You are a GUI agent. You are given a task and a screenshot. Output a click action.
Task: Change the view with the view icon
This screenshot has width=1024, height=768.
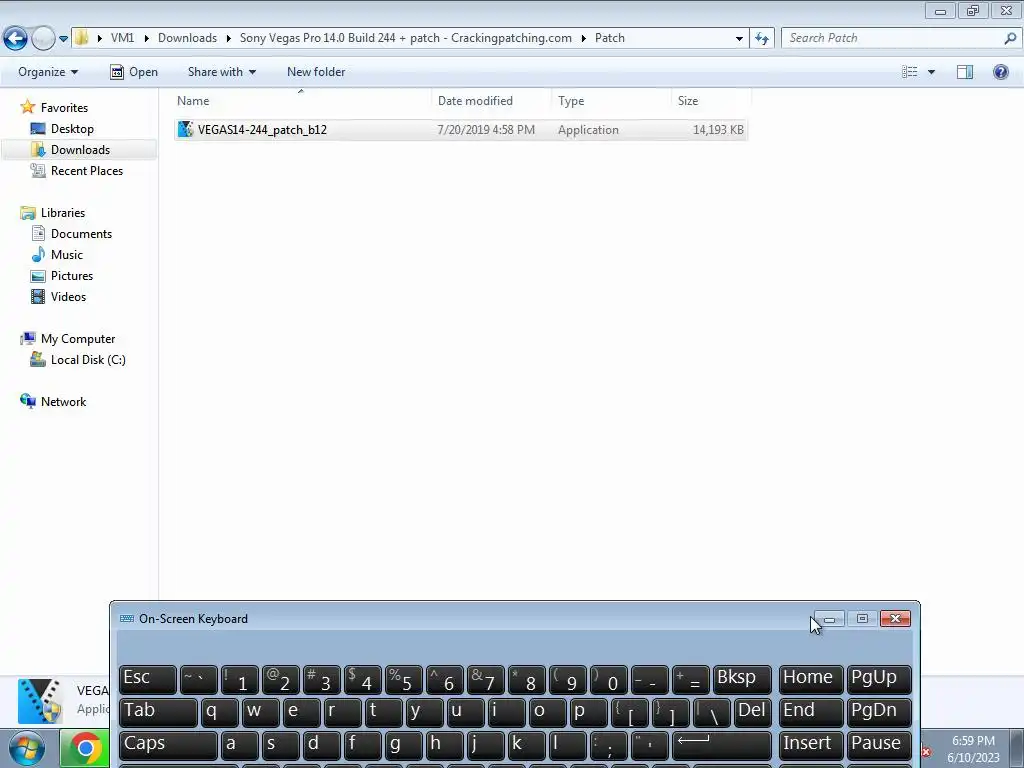[909, 72]
